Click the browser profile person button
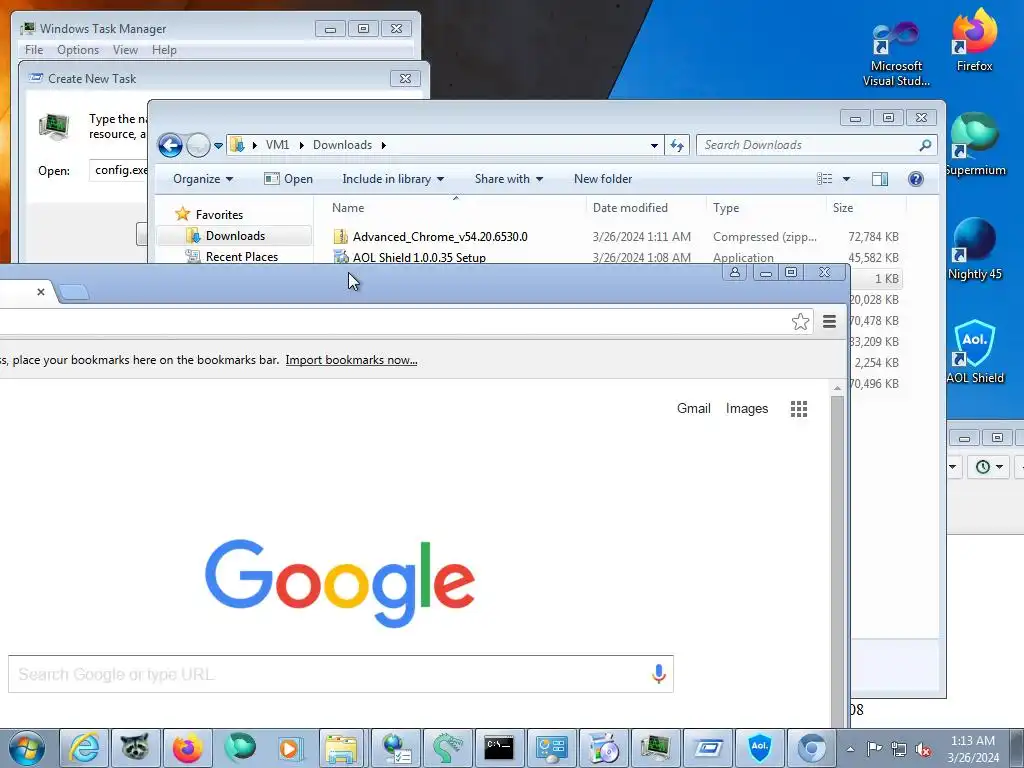 pyautogui.click(x=735, y=272)
